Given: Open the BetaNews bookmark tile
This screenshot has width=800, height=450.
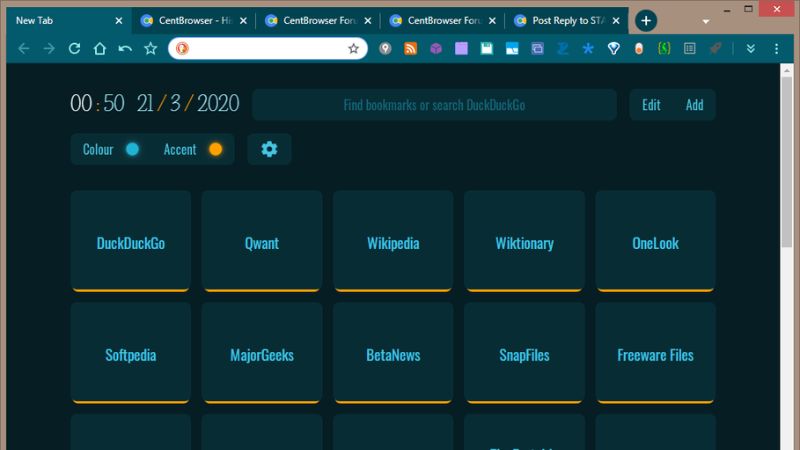Looking at the screenshot, I should (393, 353).
